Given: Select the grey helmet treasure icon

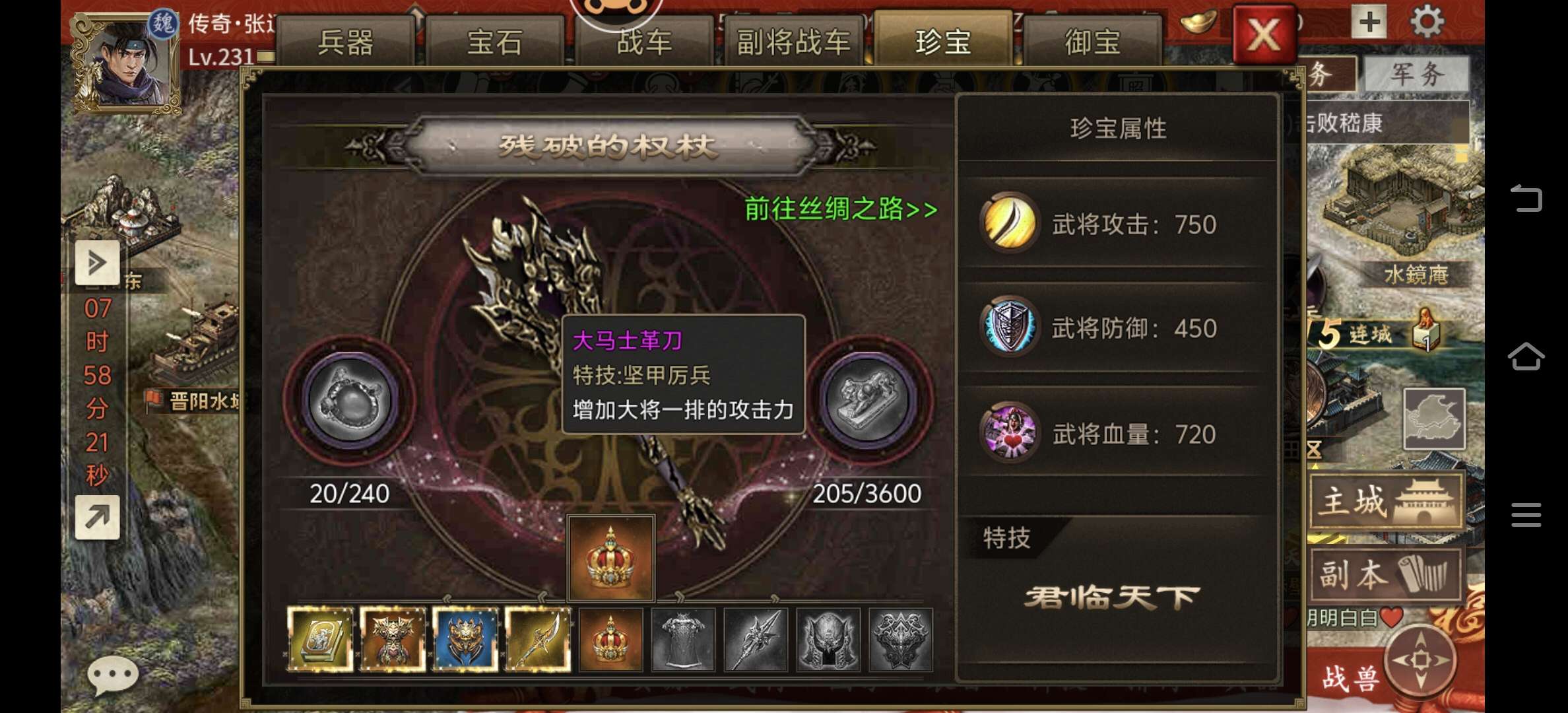Looking at the screenshot, I should click(x=828, y=640).
